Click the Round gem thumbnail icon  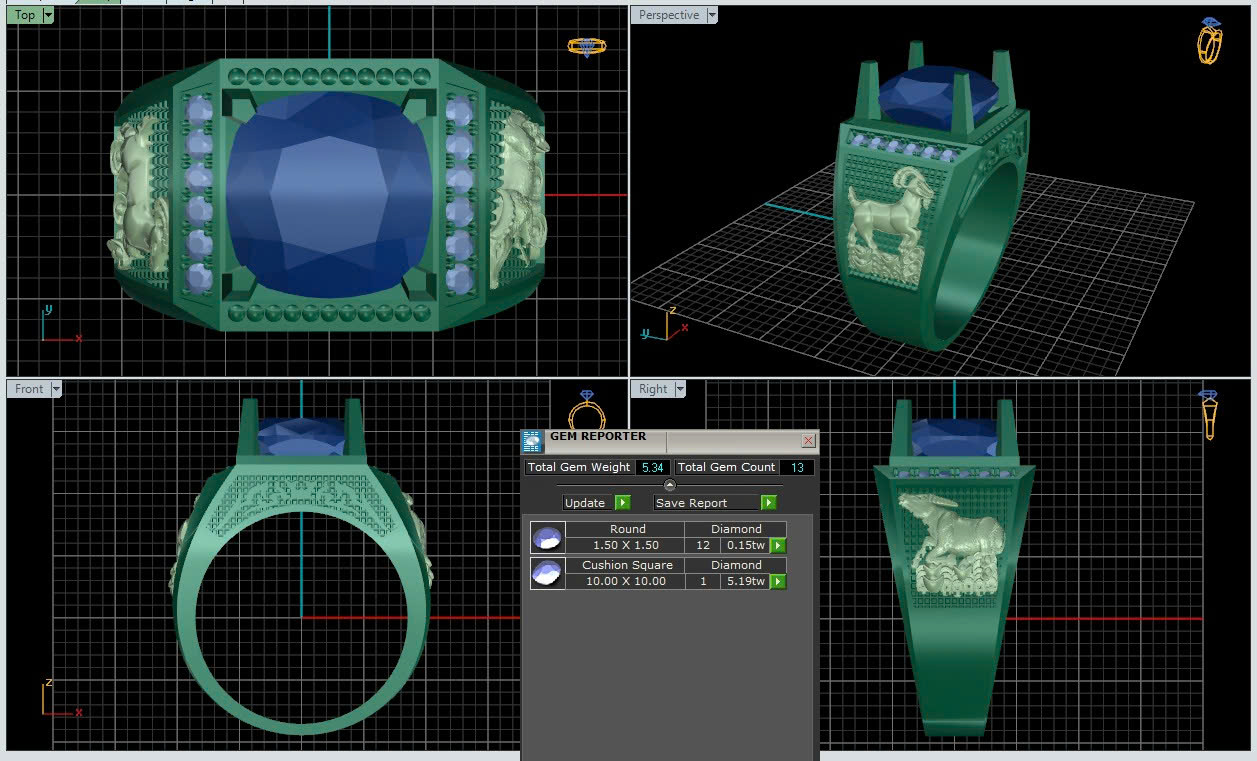547,538
